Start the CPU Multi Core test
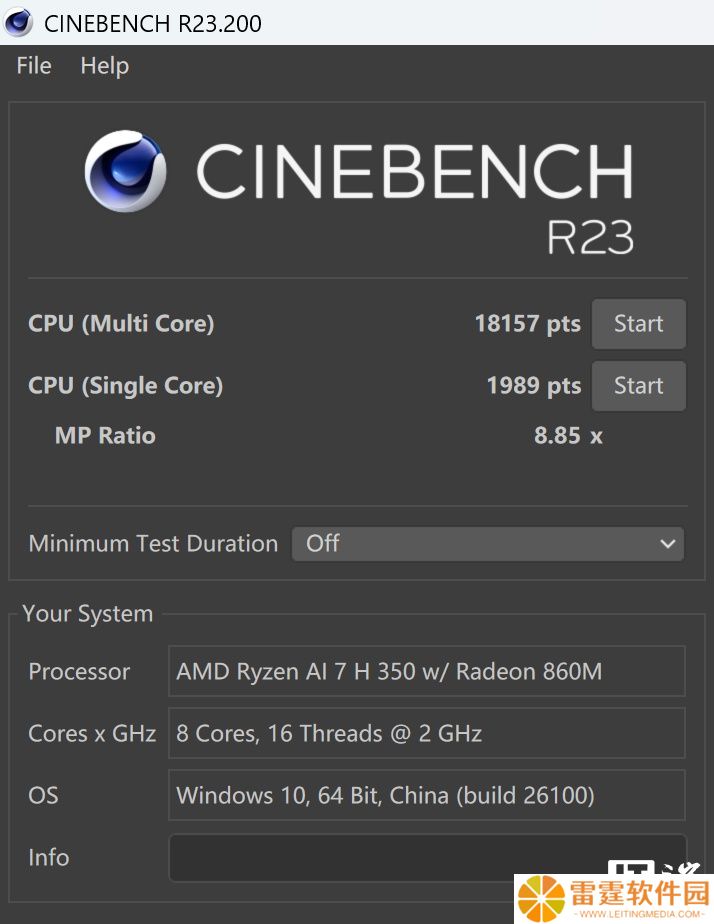Viewport: 714px width, 924px height. pyautogui.click(x=639, y=324)
